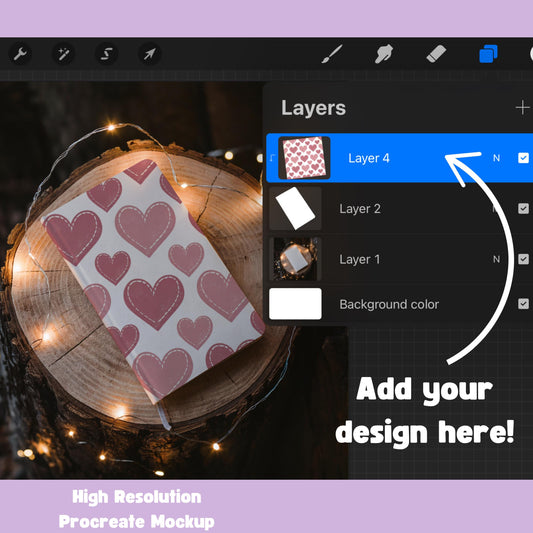Tap Layer 2 white rectangle thumbnail

[x=295, y=208]
